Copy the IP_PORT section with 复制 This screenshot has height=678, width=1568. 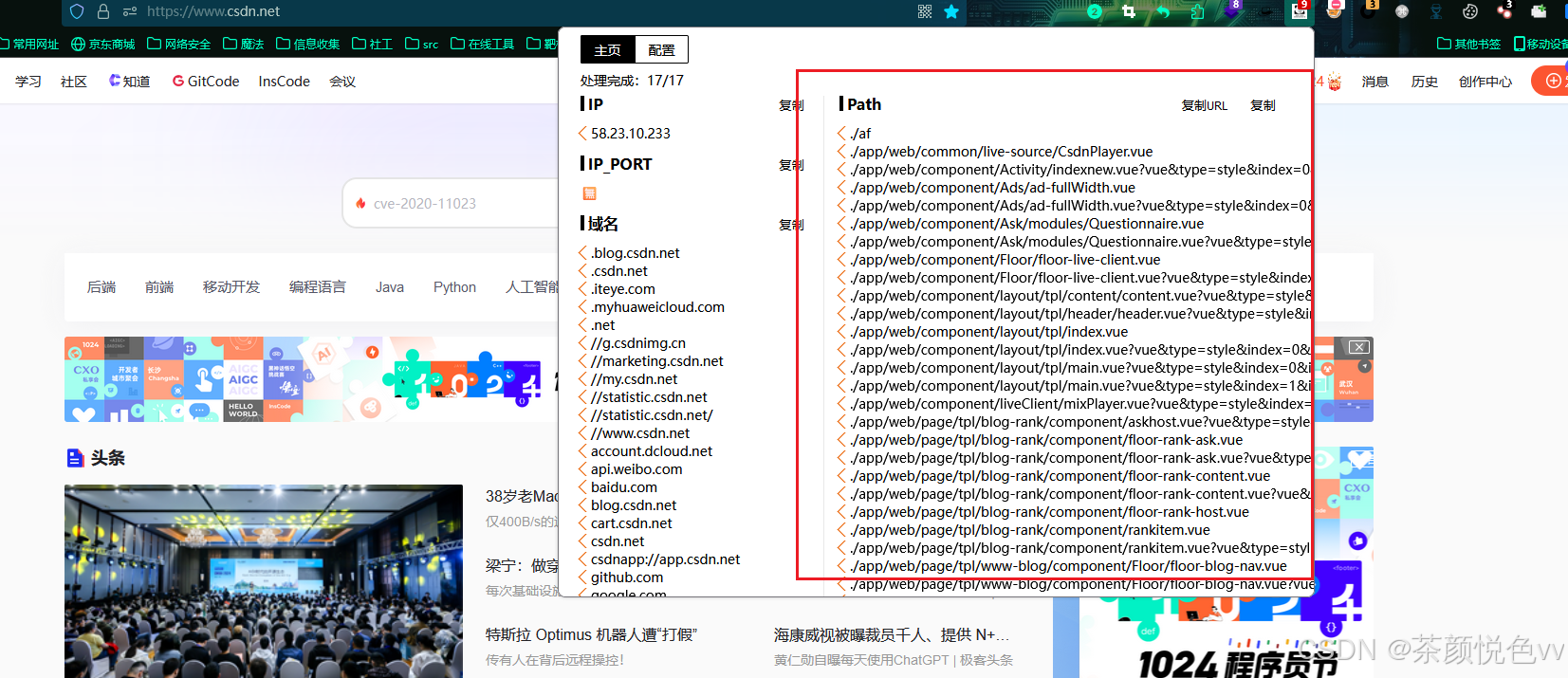pyautogui.click(x=791, y=165)
